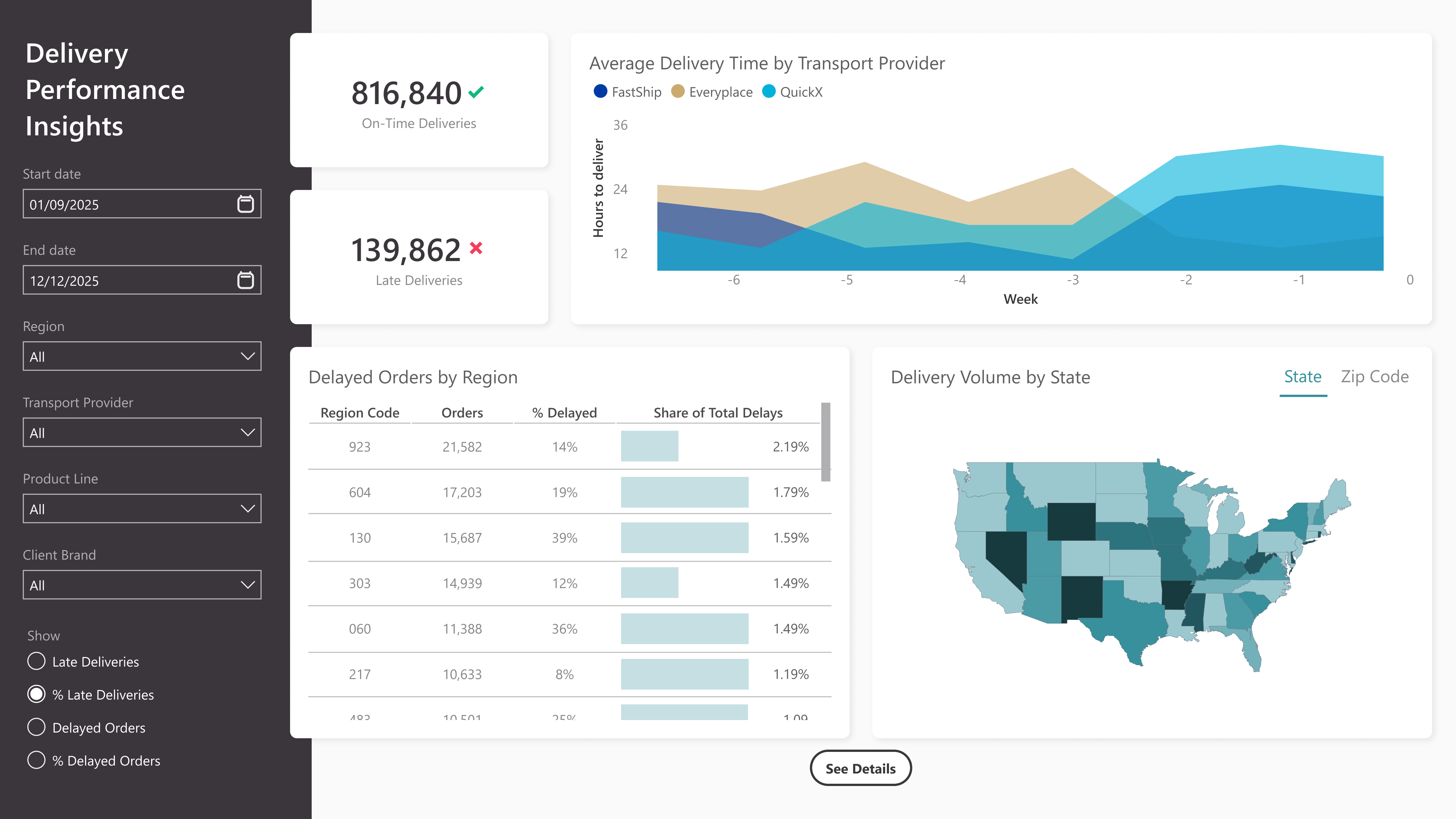1456x819 pixels.
Task: Open the Region dropdown
Action: 142,356
